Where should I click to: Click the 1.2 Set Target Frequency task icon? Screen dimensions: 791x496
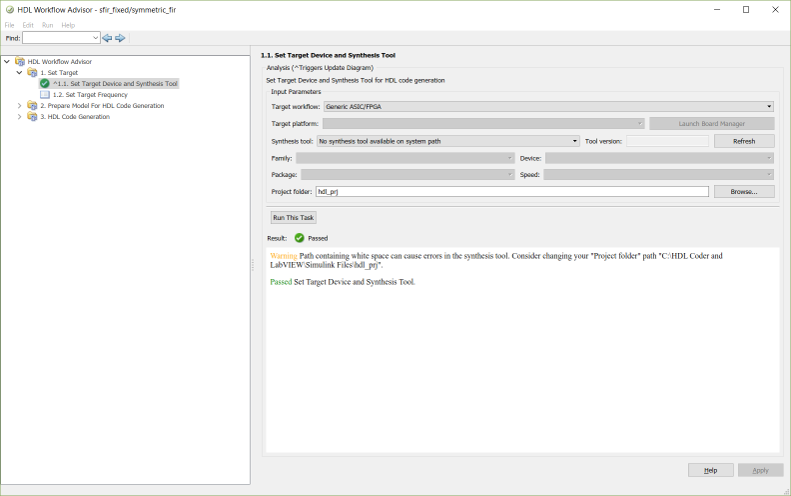click(x=45, y=95)
